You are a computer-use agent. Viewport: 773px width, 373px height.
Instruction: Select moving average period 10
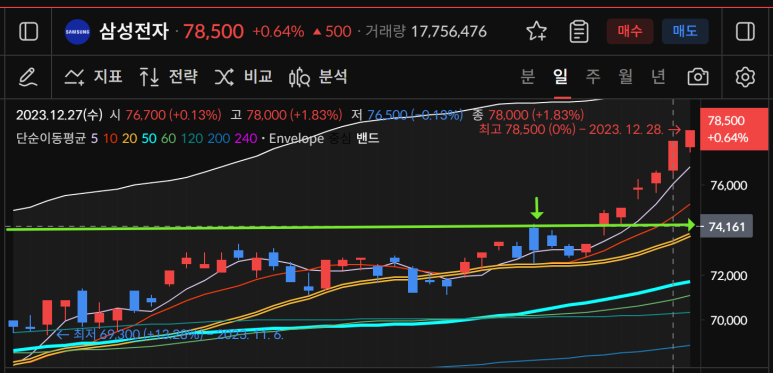click(110, 138)
